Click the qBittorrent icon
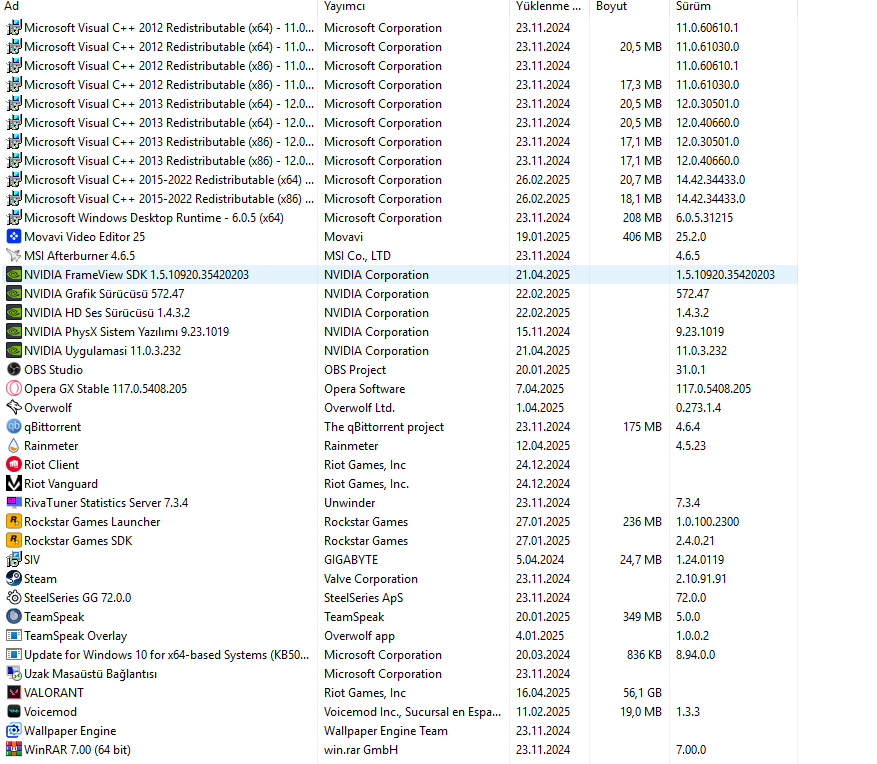The image size is (877, 764). coord(13,427)
